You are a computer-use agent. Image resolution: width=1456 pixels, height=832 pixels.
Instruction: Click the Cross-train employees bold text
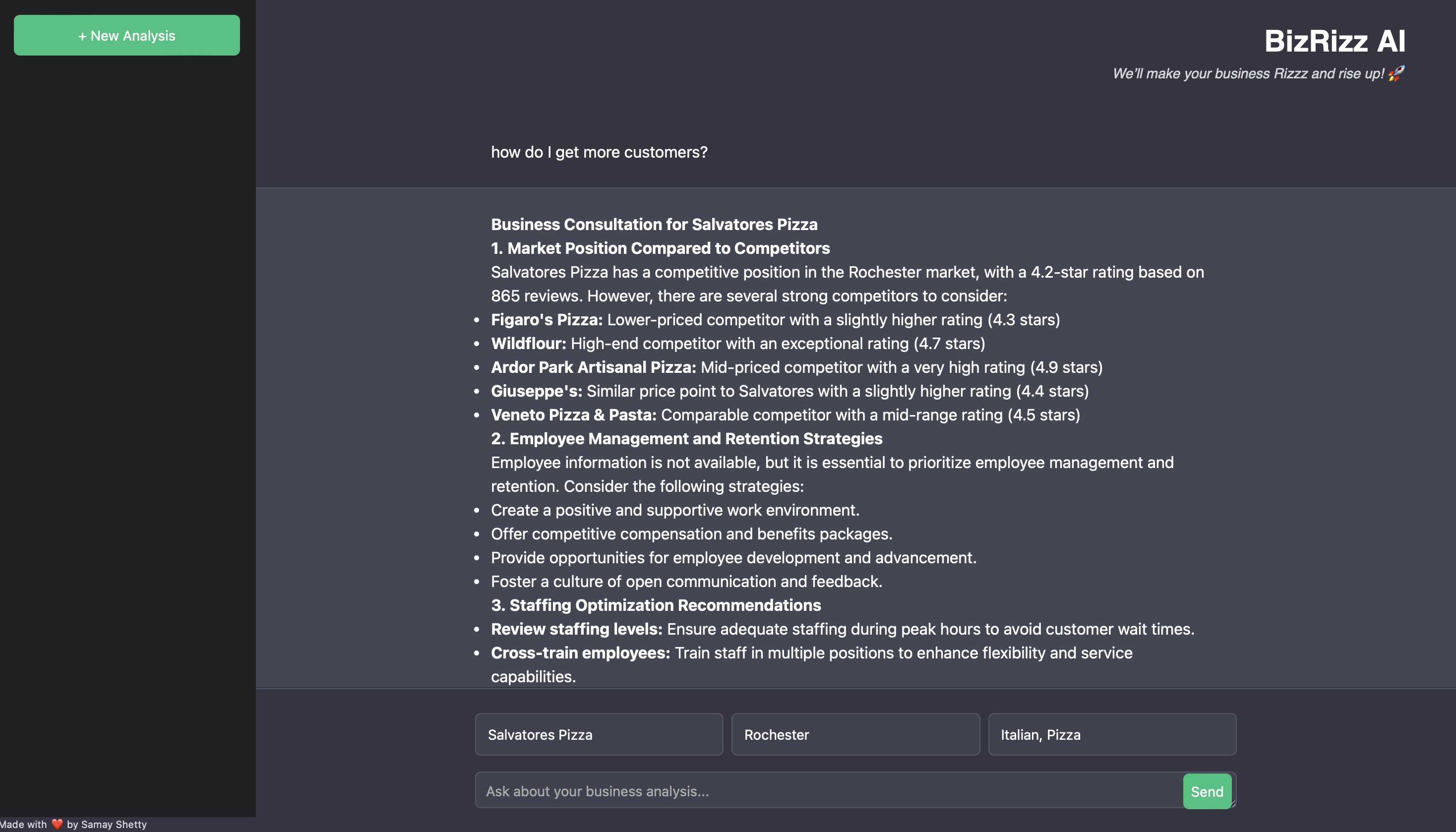tap(580, 653)
